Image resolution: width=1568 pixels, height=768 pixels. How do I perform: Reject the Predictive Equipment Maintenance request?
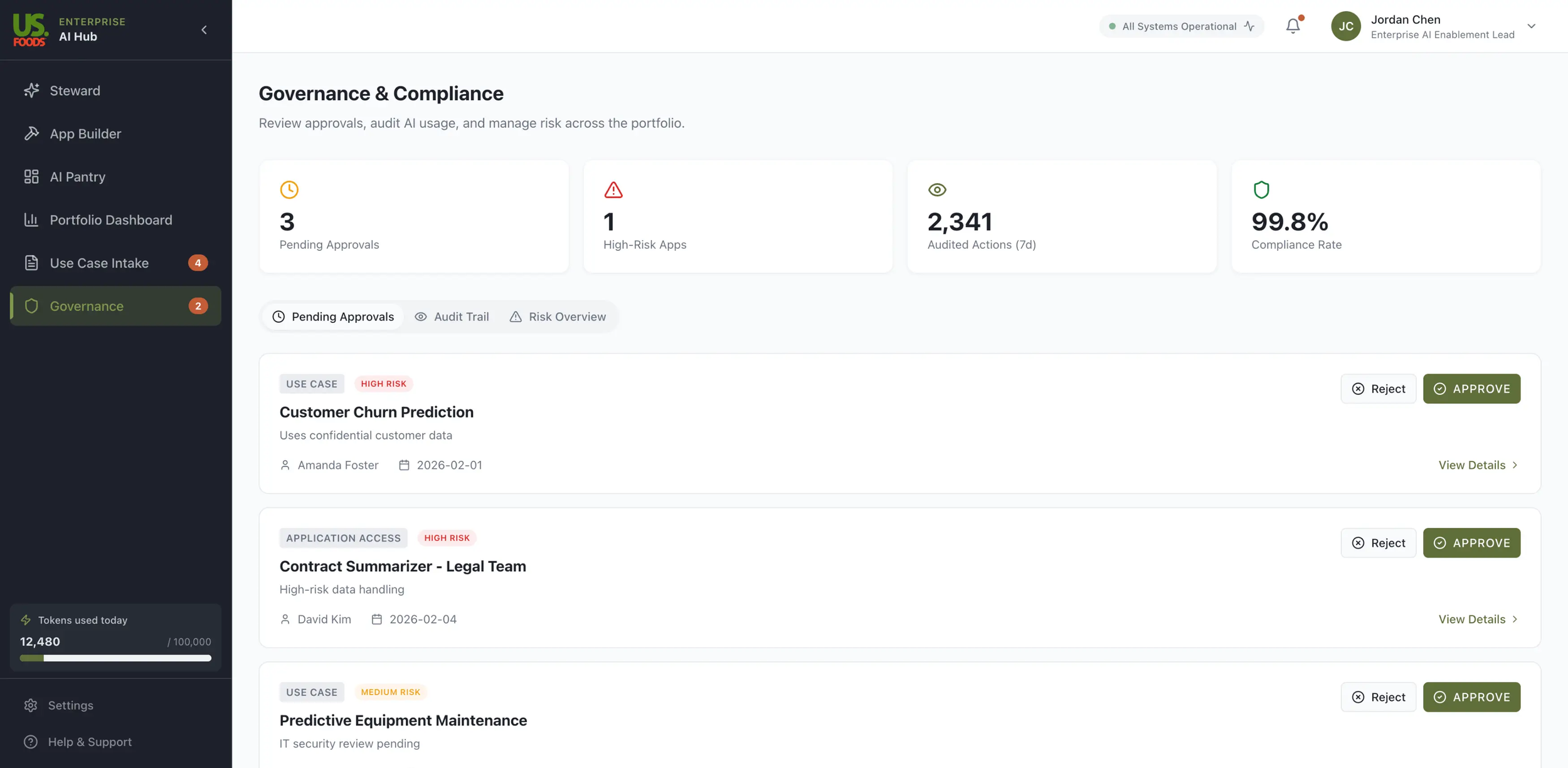[x=1378, y=697]
